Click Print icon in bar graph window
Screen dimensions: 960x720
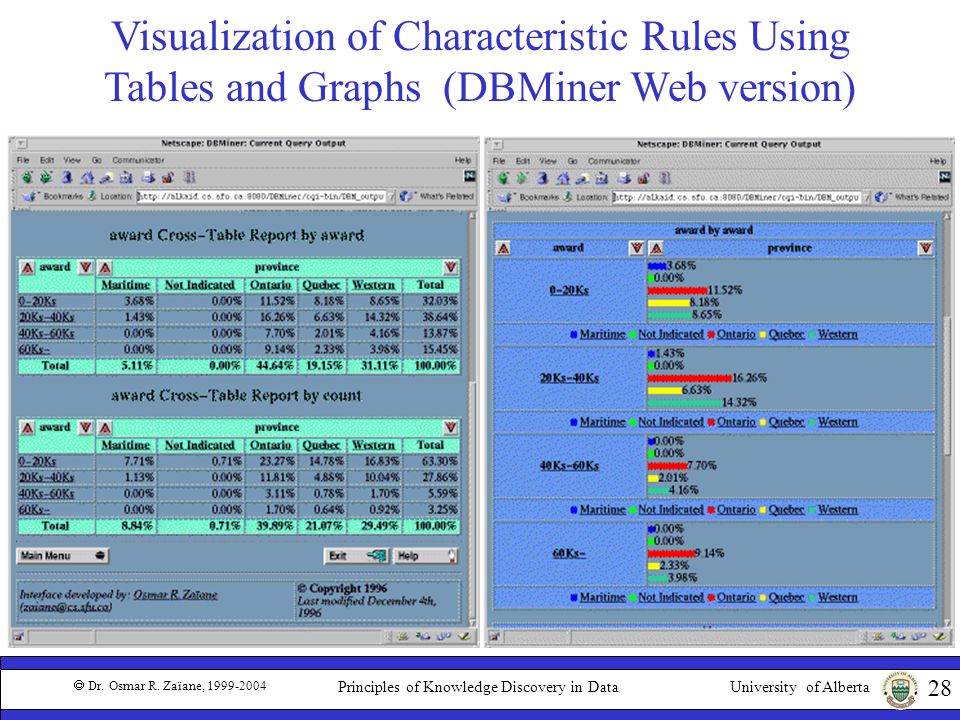[x=624, y=178]
